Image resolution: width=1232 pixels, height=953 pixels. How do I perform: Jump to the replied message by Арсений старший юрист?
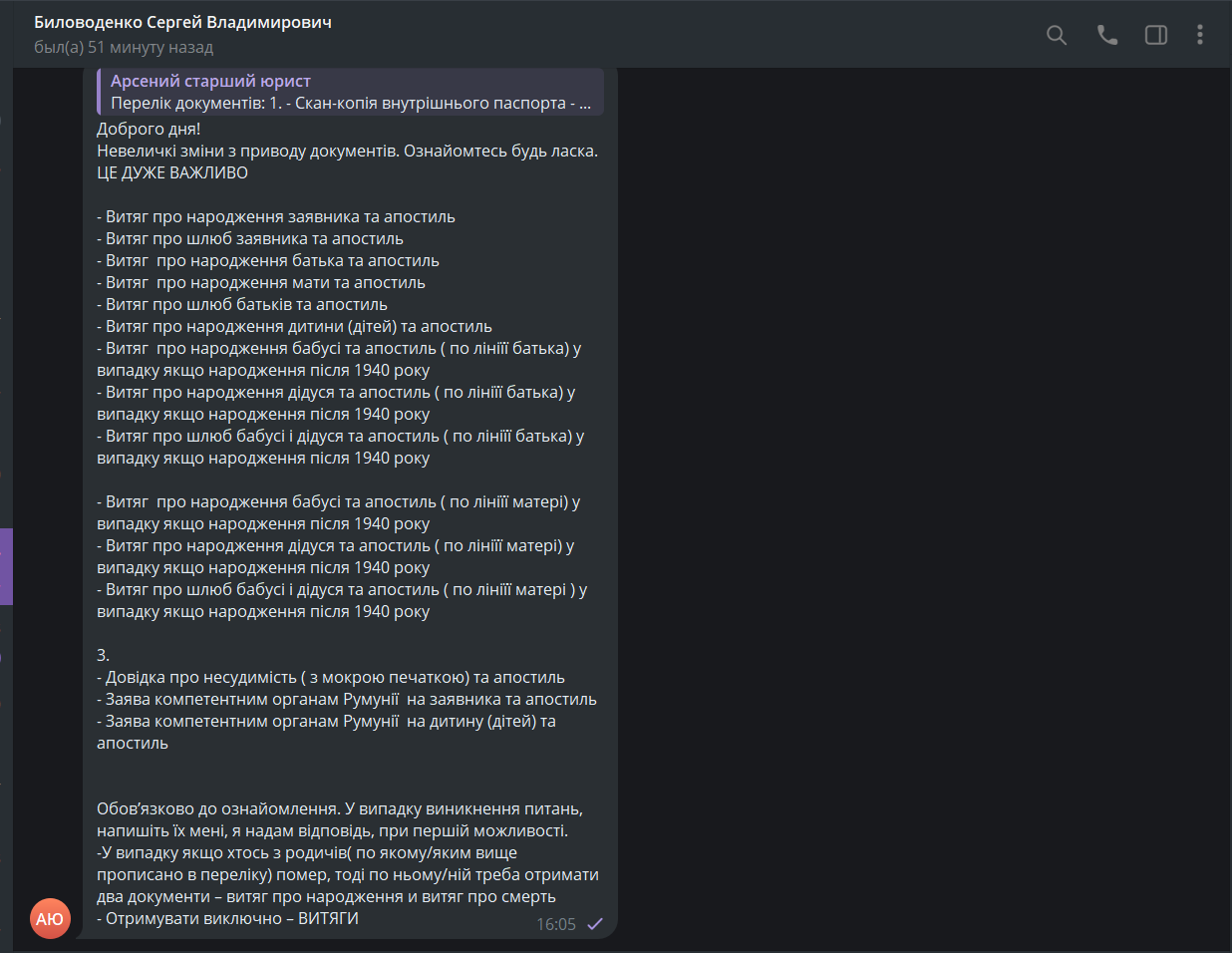(210, 81)
